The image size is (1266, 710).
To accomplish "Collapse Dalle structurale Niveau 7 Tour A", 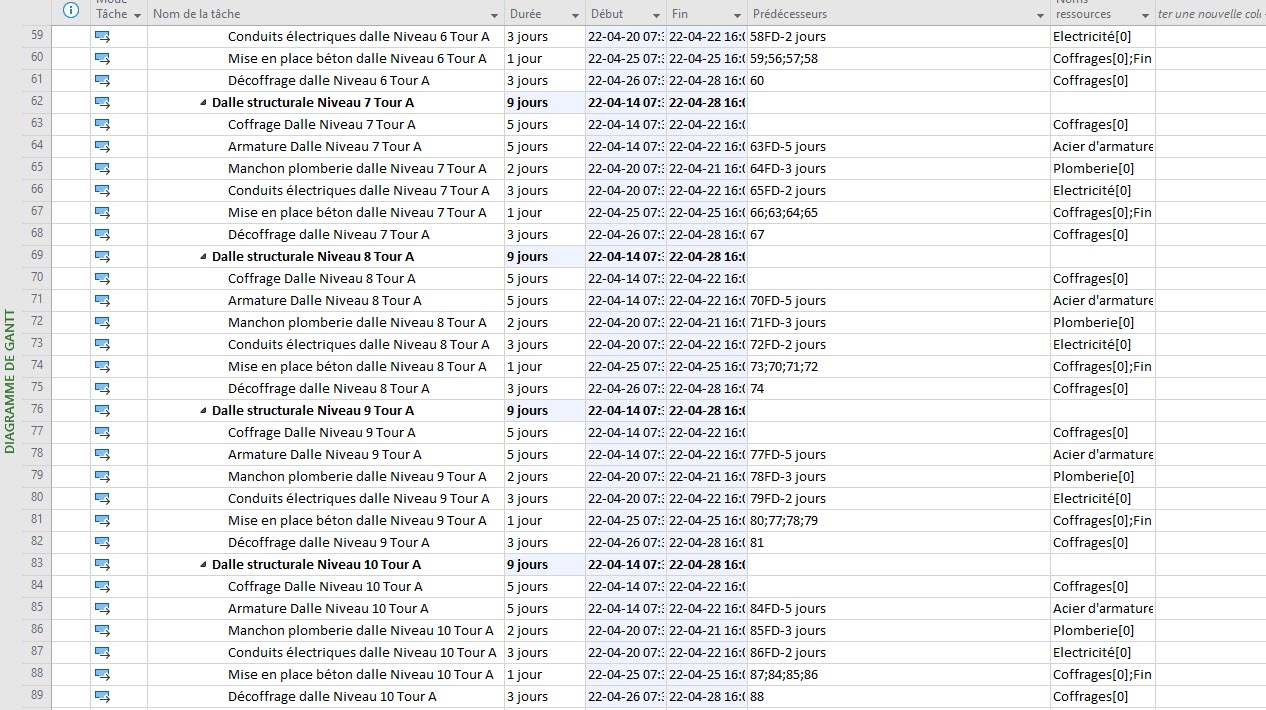I will (x=204, y=103).
